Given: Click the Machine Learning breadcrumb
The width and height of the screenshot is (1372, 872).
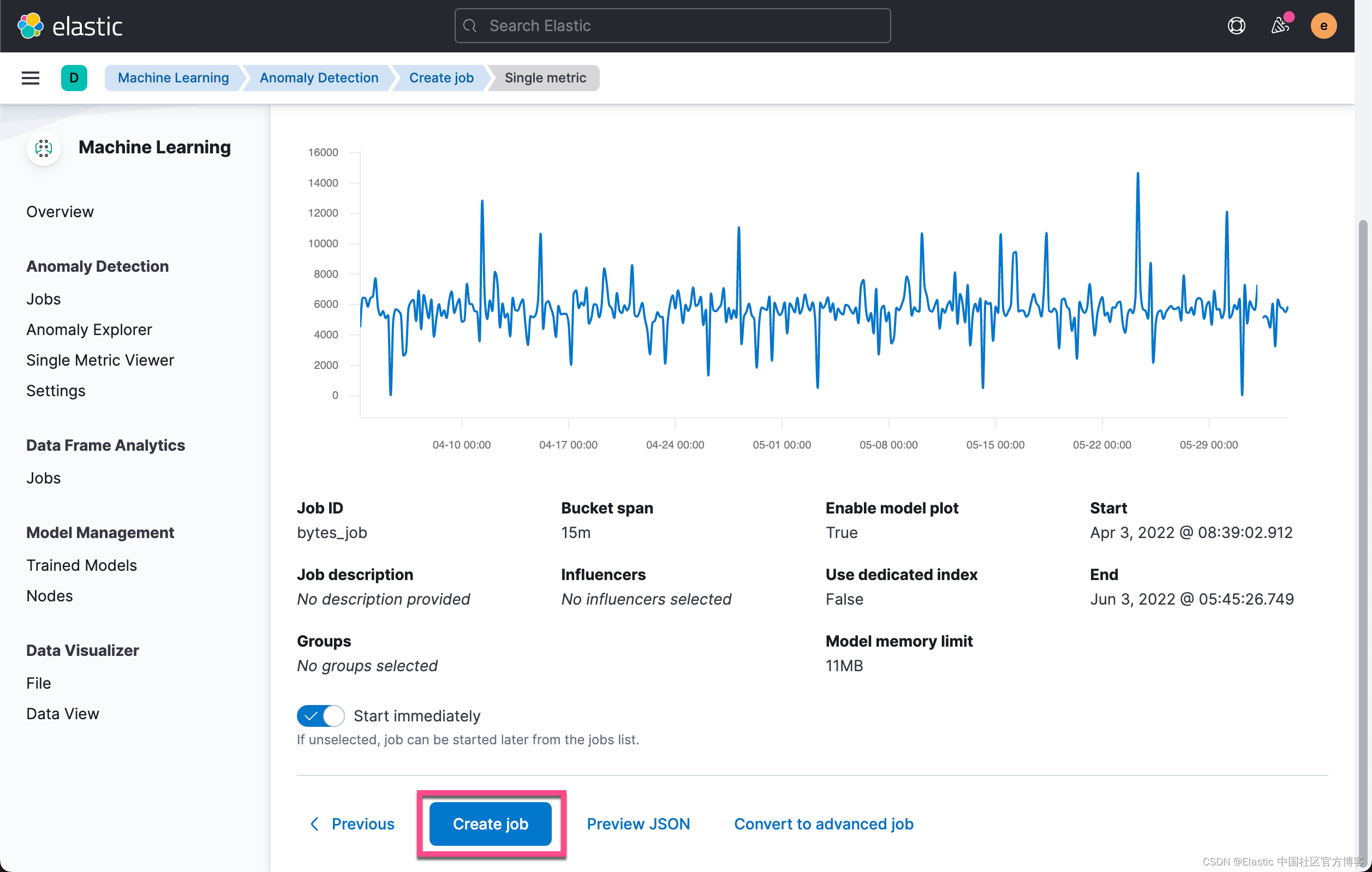Looking at the screenshot, I should [173, 78].
